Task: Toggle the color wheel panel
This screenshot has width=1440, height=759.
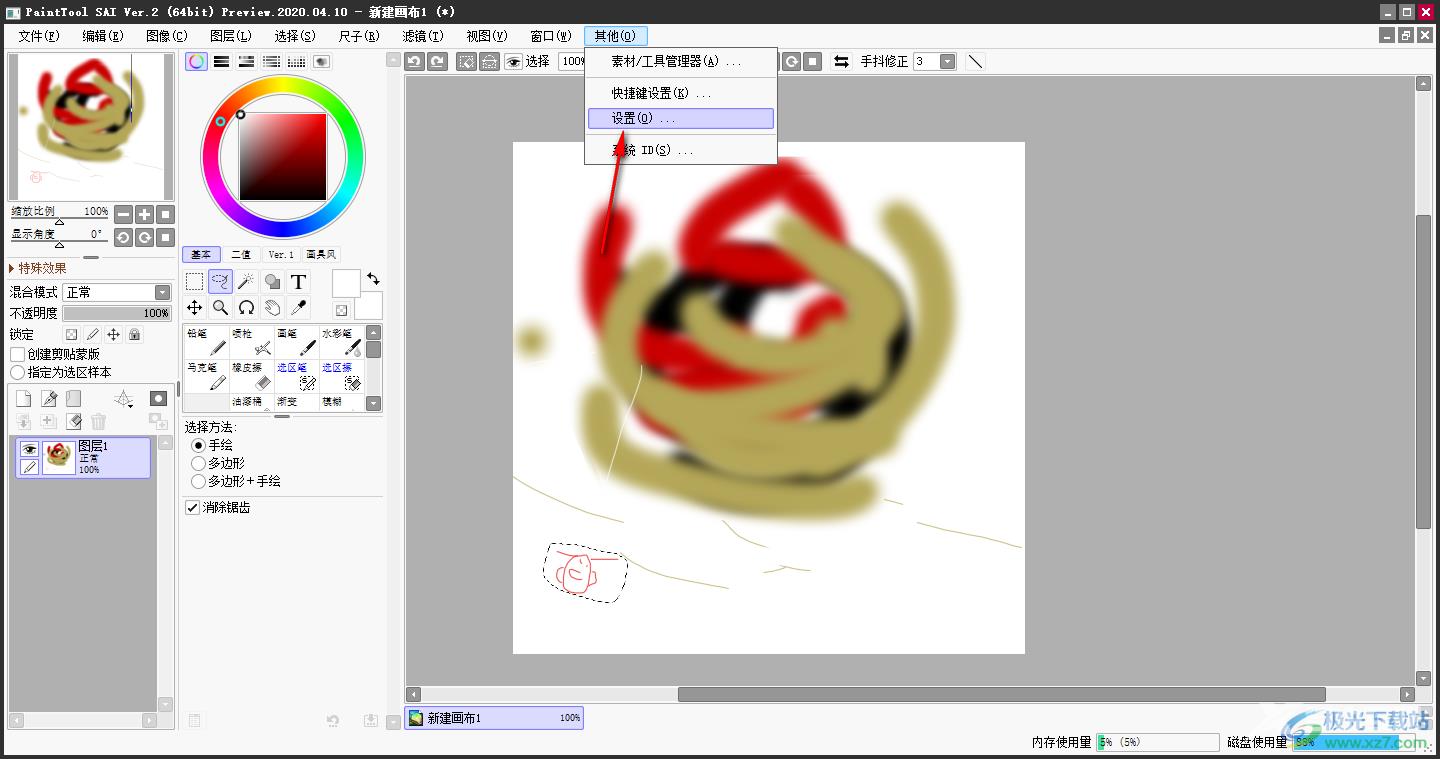Action: [x=197, y=61]
